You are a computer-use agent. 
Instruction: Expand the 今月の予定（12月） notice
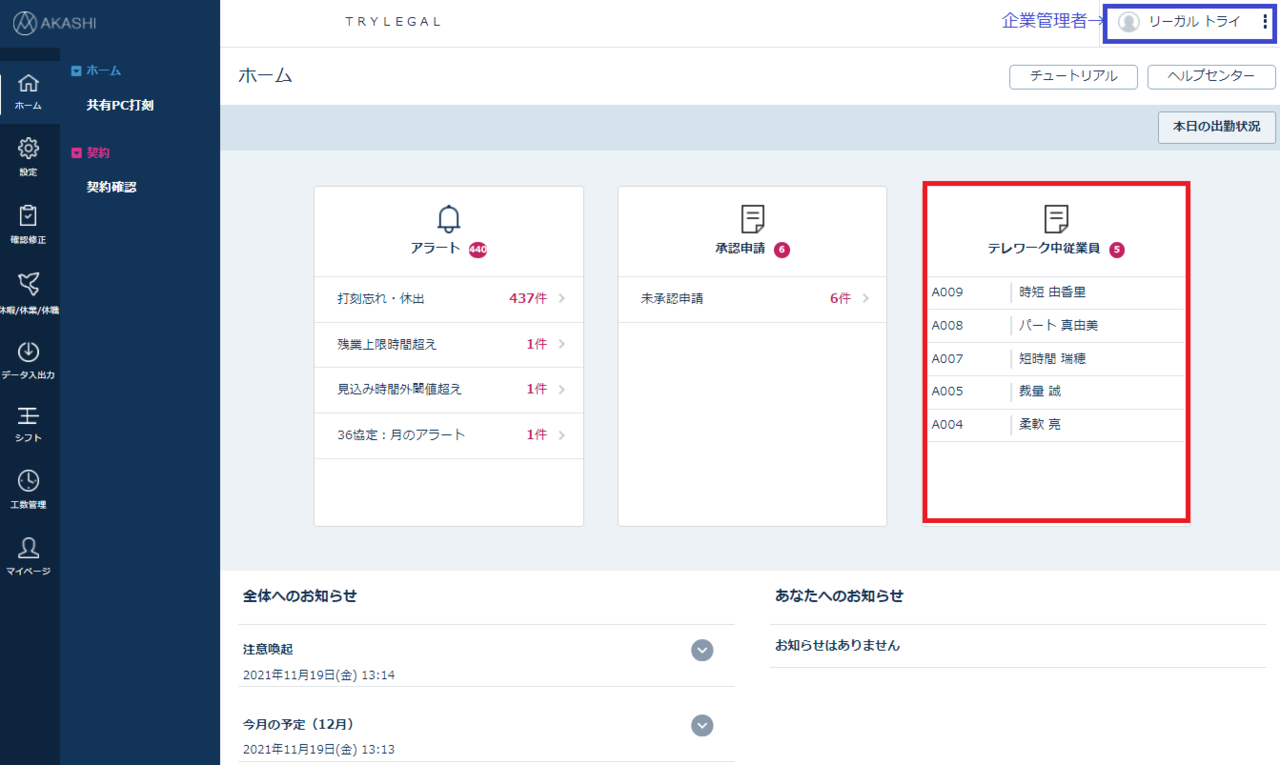(703, 726)
